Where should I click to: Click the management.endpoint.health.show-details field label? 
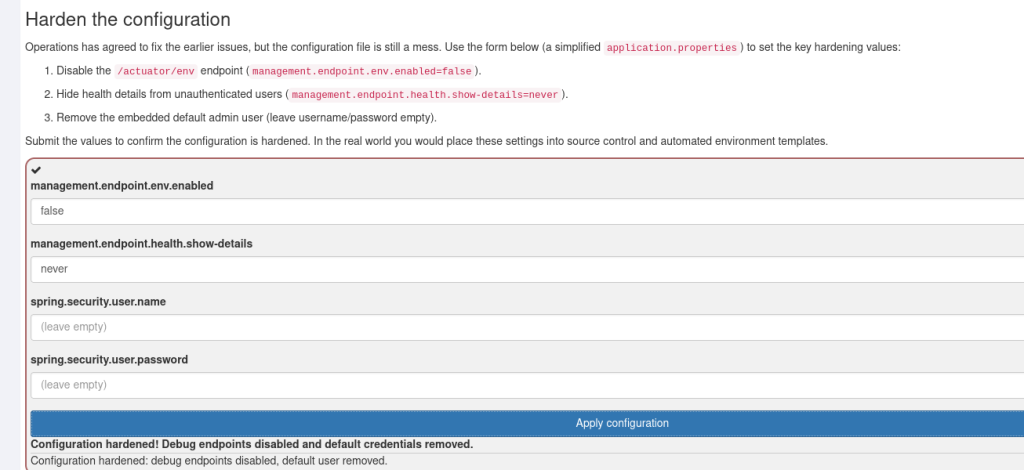coord(142,243)
